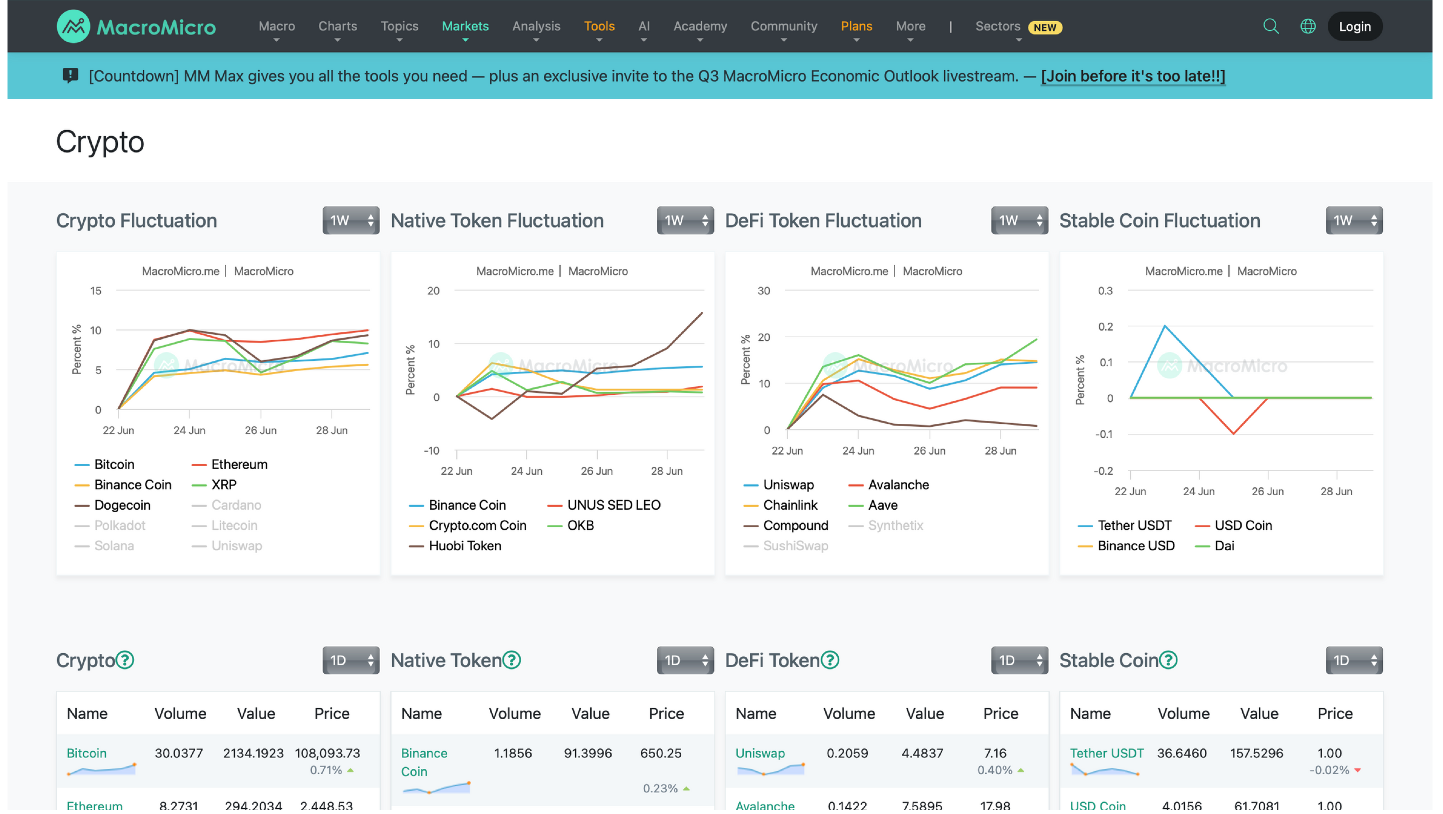Click Join before it's too late link
Screen dimensions: 1443x814
tap(1133, 76)
